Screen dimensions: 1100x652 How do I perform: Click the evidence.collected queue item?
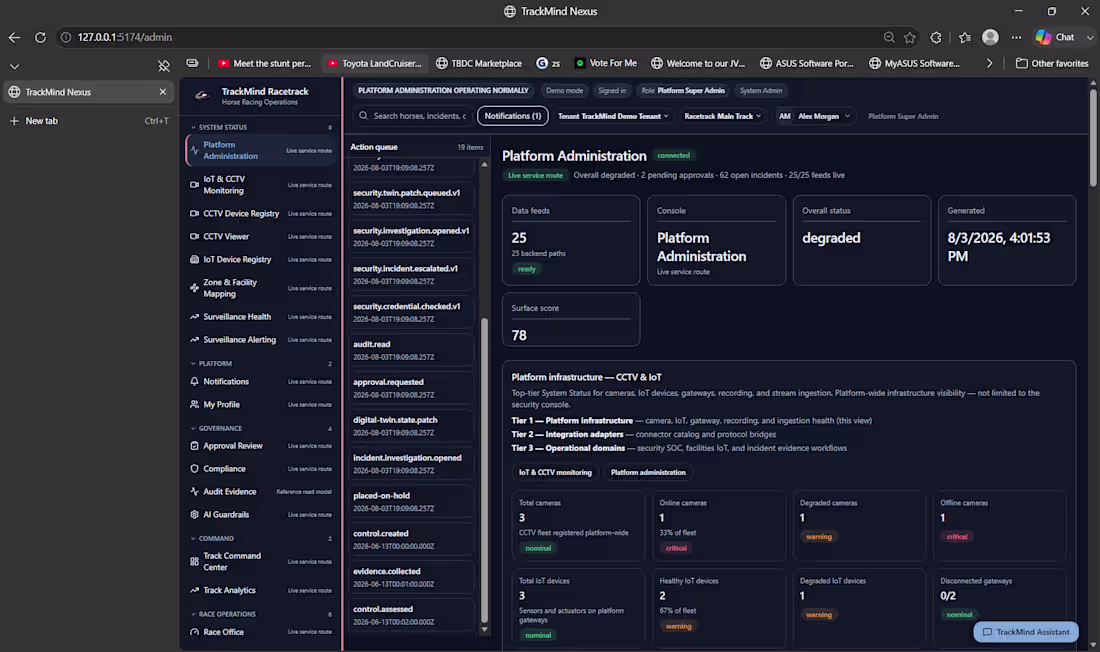click(411, 578)
